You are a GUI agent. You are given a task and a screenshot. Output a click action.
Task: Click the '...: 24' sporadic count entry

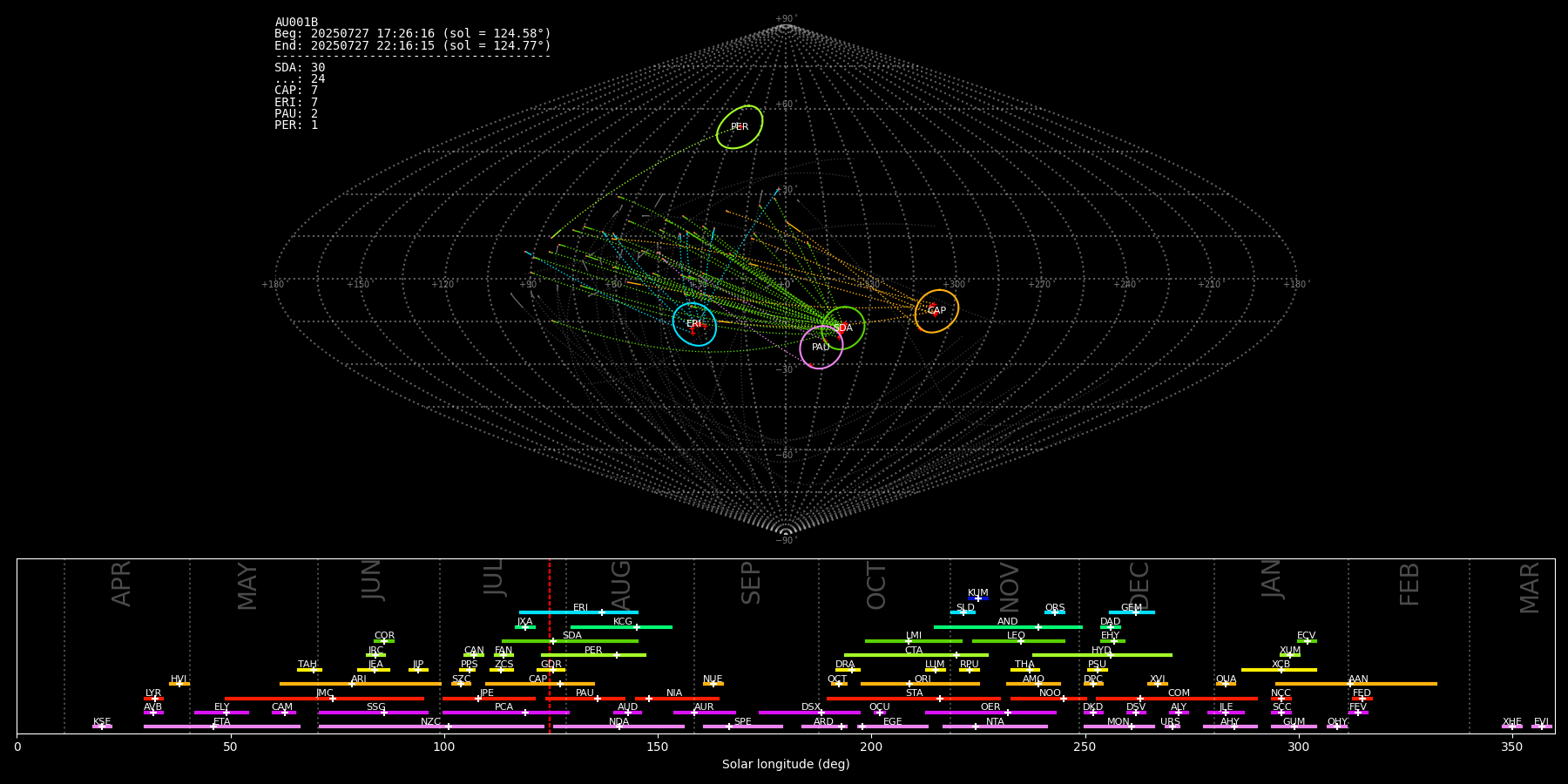pyautogui.click(x=300, y=79)
